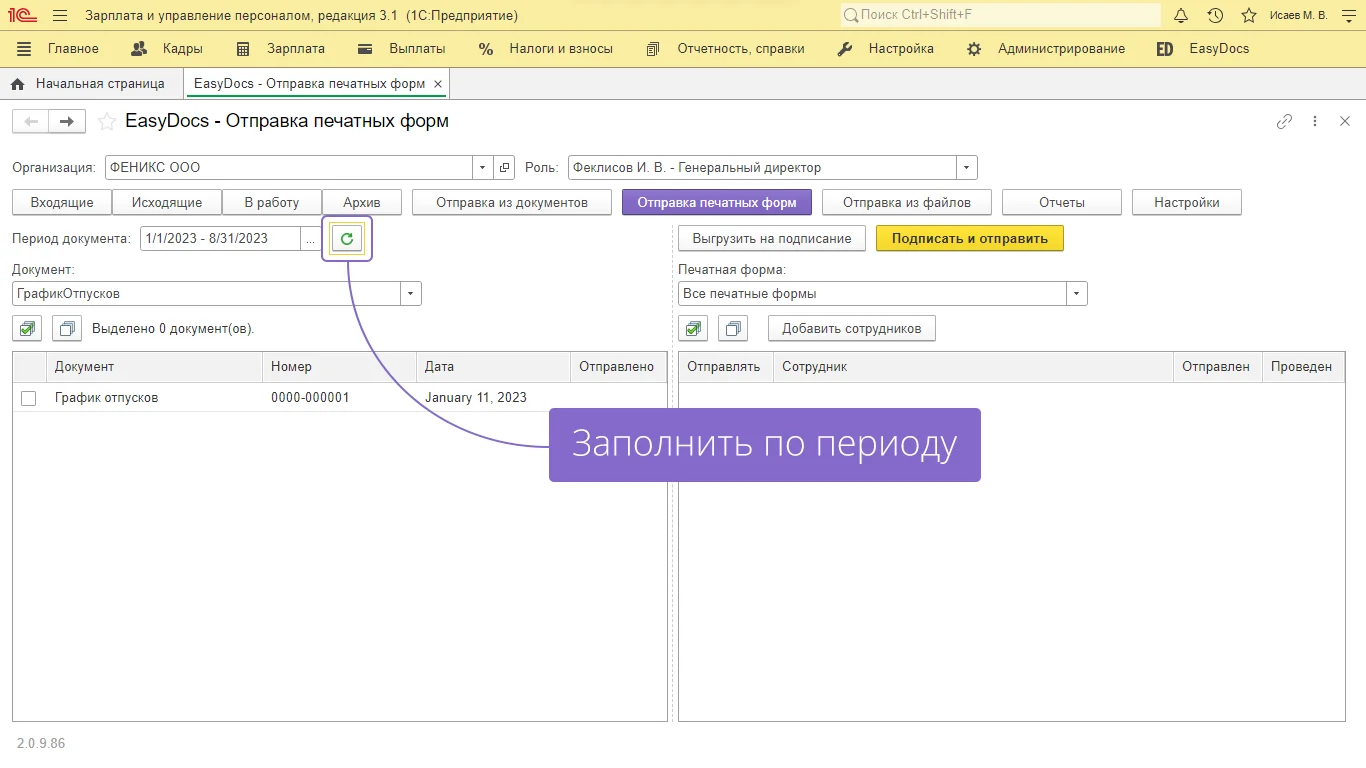Open the Печатная форма dropdown
1366x768 pixels.
point(1076,294)
